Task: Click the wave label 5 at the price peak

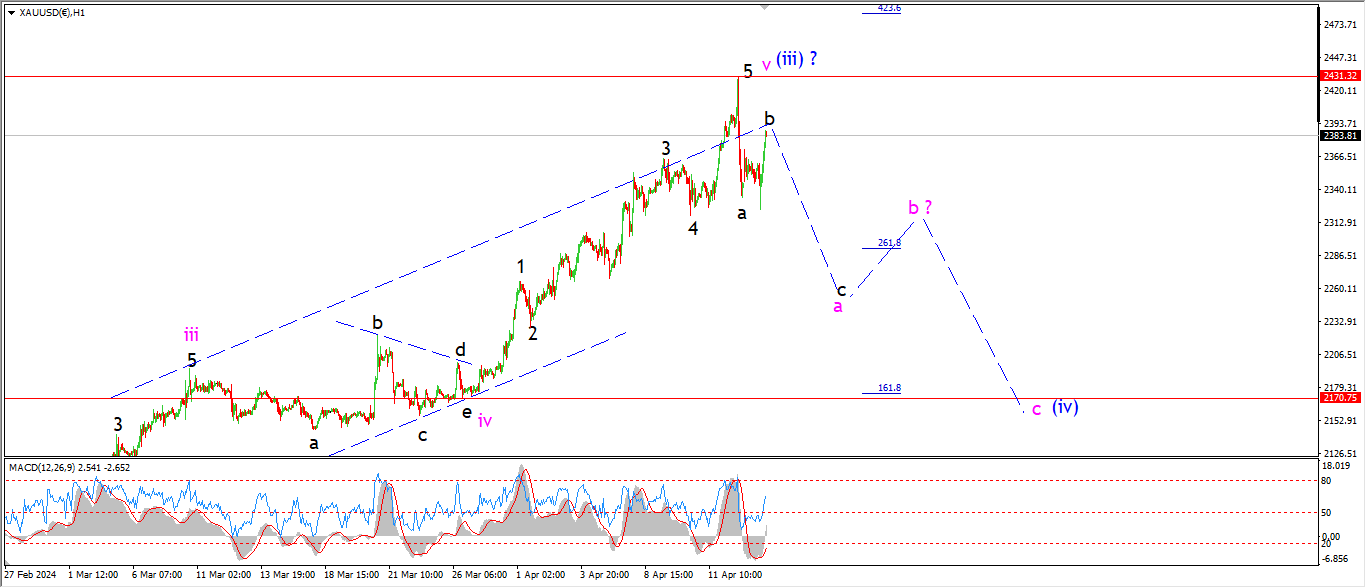Action: pos(747,71)
